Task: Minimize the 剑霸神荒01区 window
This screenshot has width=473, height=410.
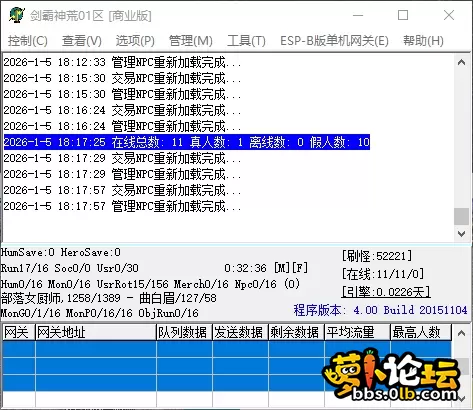Action: [x=358, y=15]
